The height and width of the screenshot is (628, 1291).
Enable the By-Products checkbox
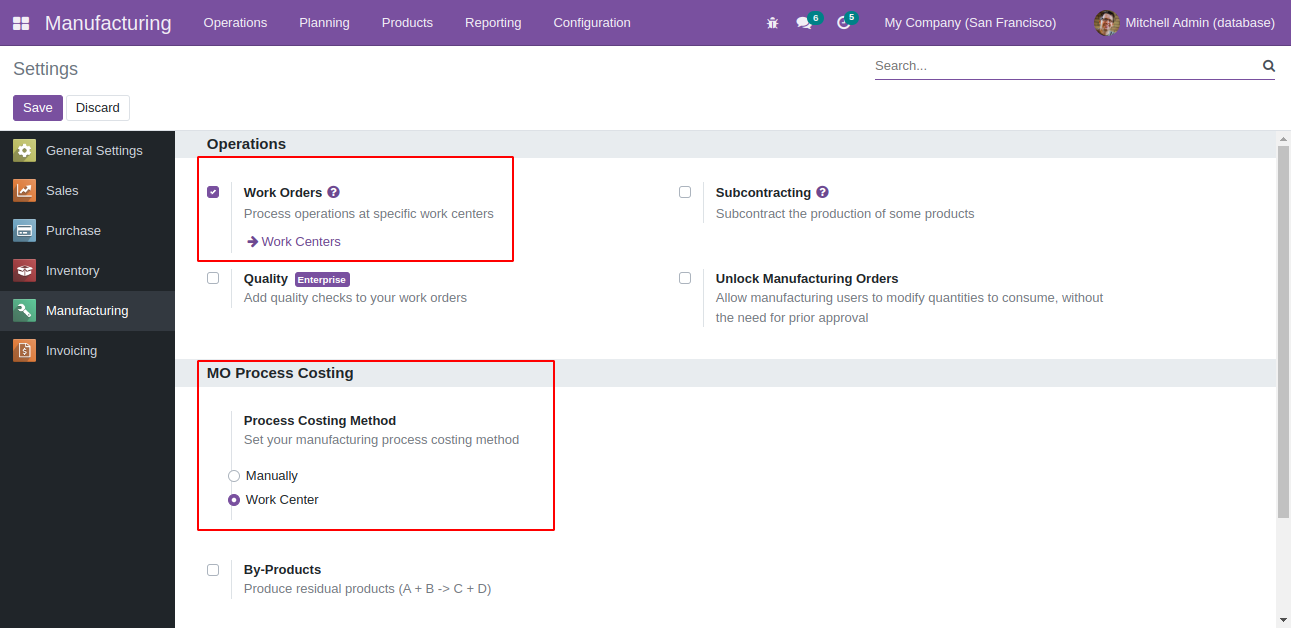point(213,570)
